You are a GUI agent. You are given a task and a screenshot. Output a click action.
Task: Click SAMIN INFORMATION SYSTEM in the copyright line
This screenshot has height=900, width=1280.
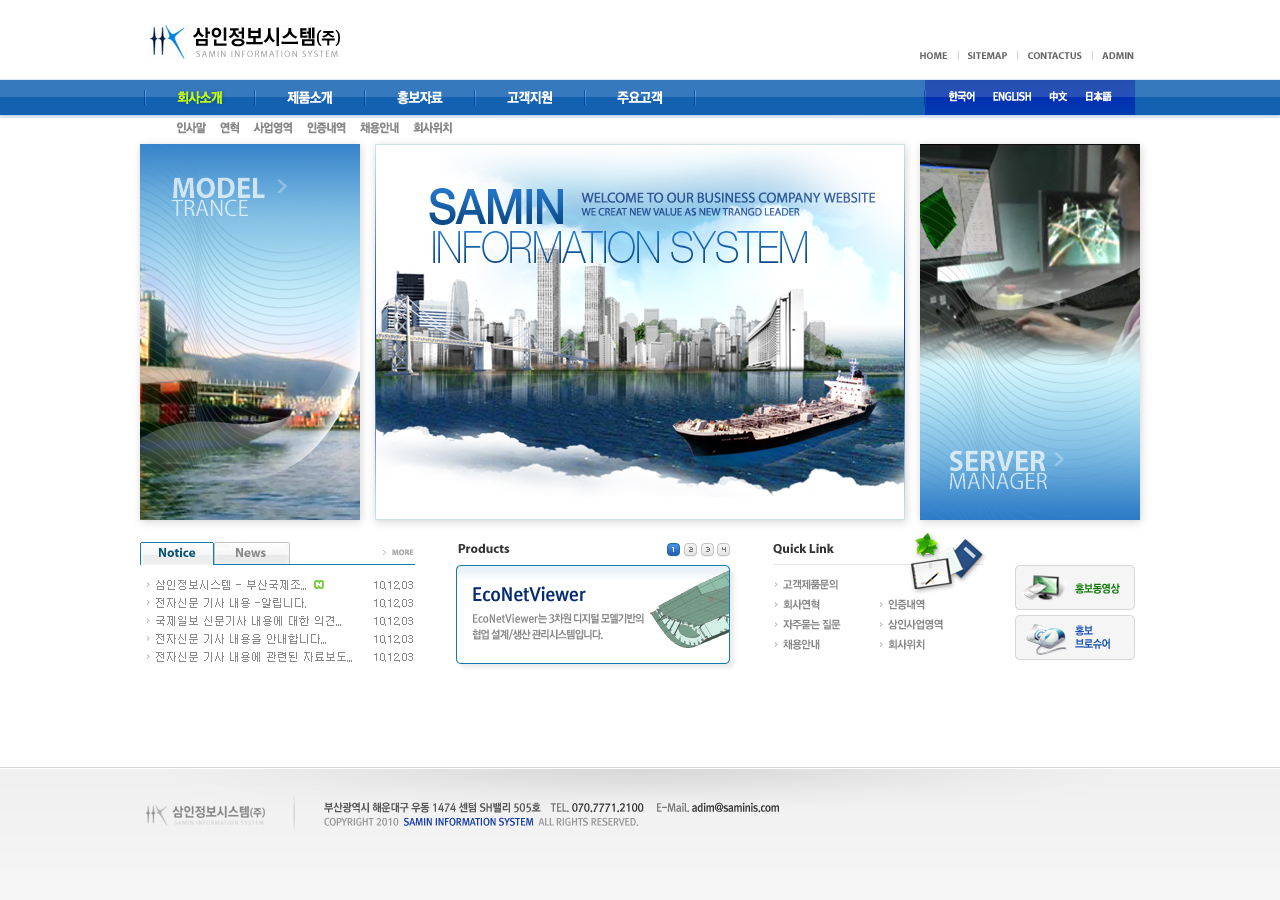(x=468, y=822)
